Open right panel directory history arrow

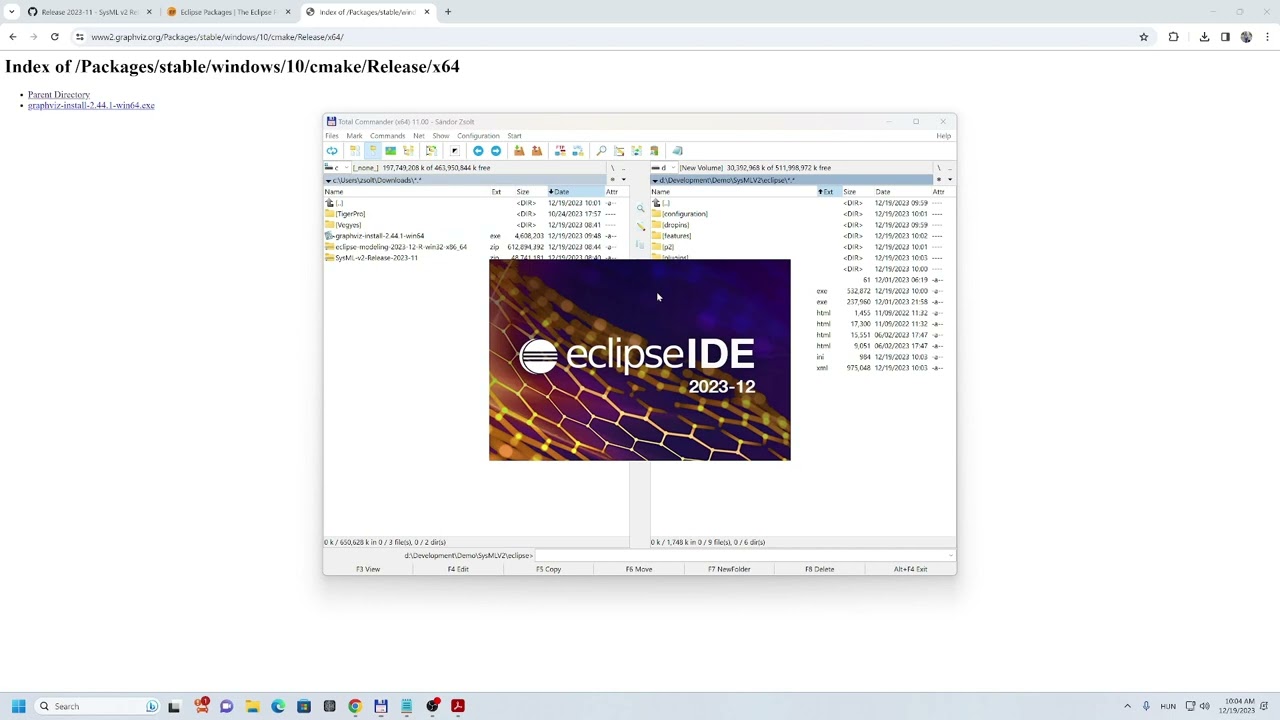[x=950, y=180]
